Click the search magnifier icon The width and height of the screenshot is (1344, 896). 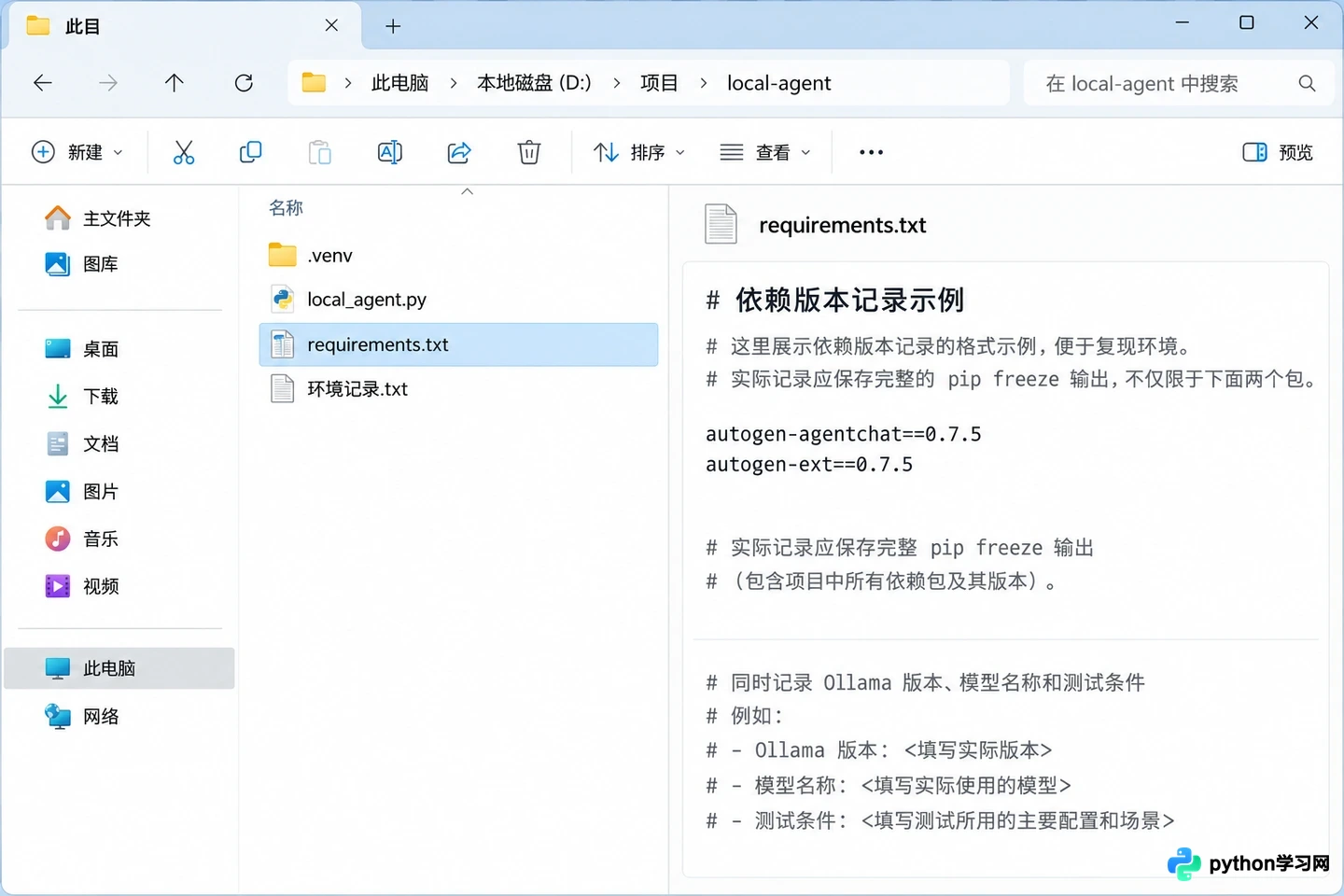(1307, 83)
